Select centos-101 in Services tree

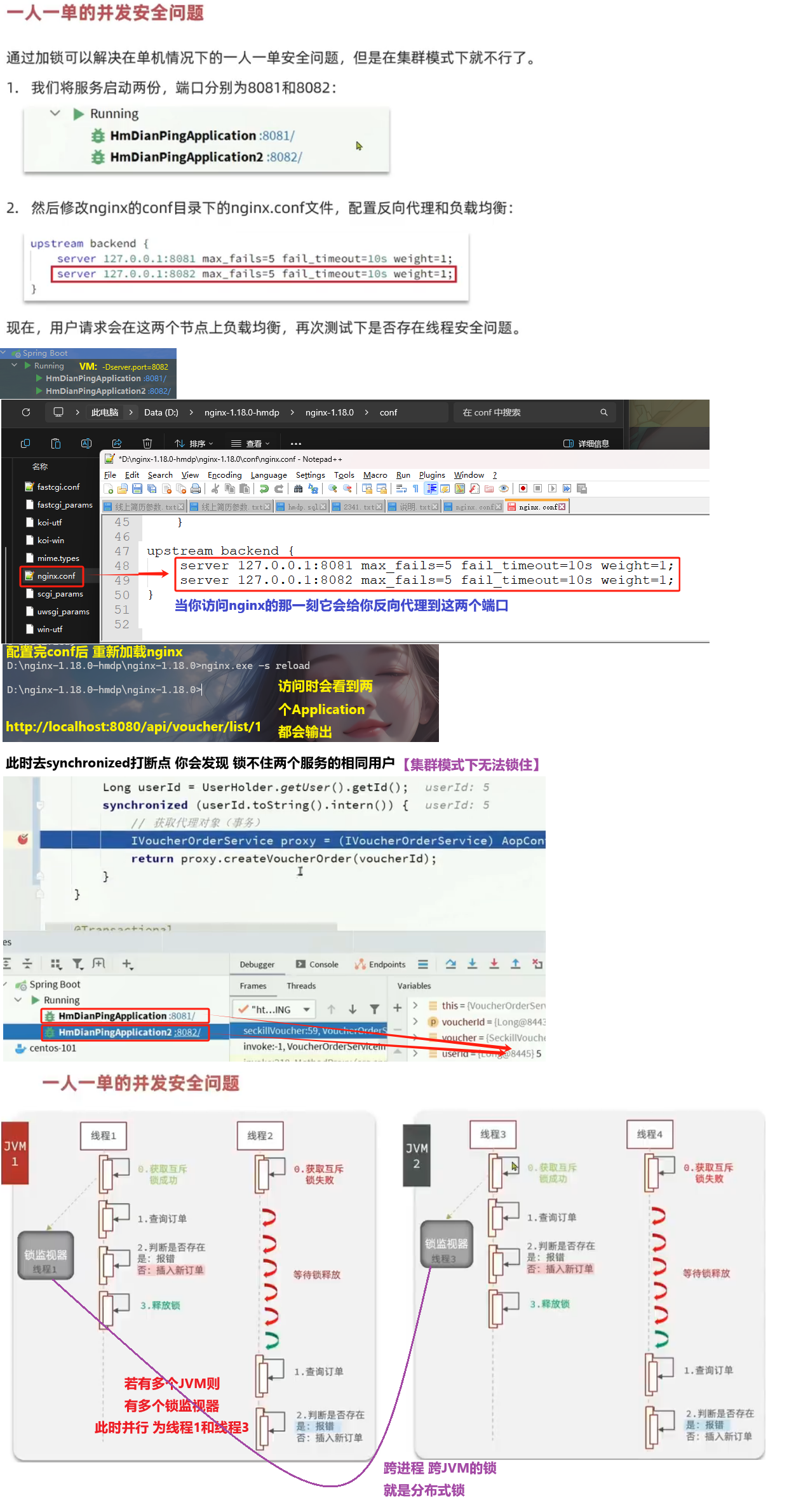pos(46,1048)
